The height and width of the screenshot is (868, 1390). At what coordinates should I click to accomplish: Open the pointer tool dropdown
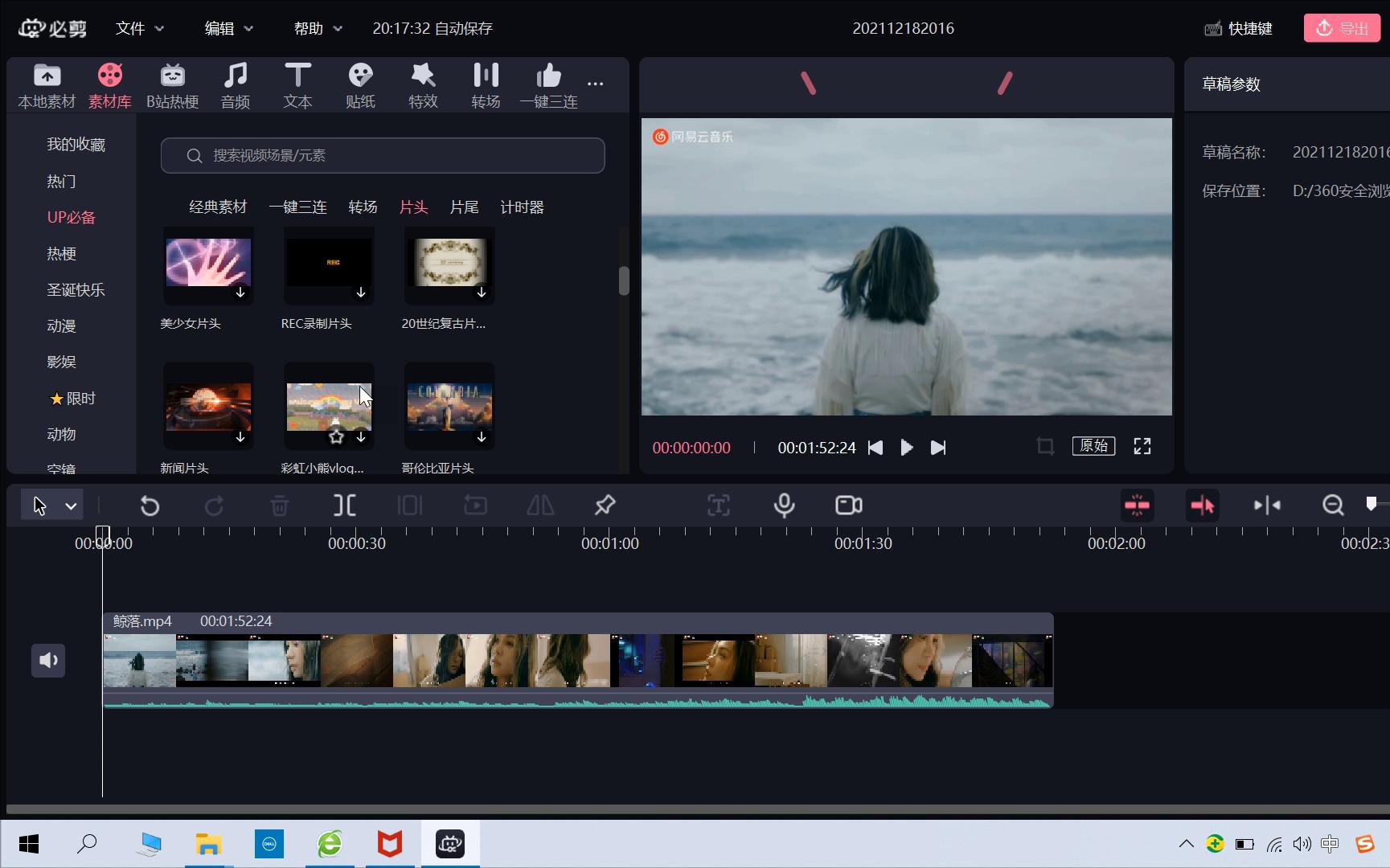71,506
